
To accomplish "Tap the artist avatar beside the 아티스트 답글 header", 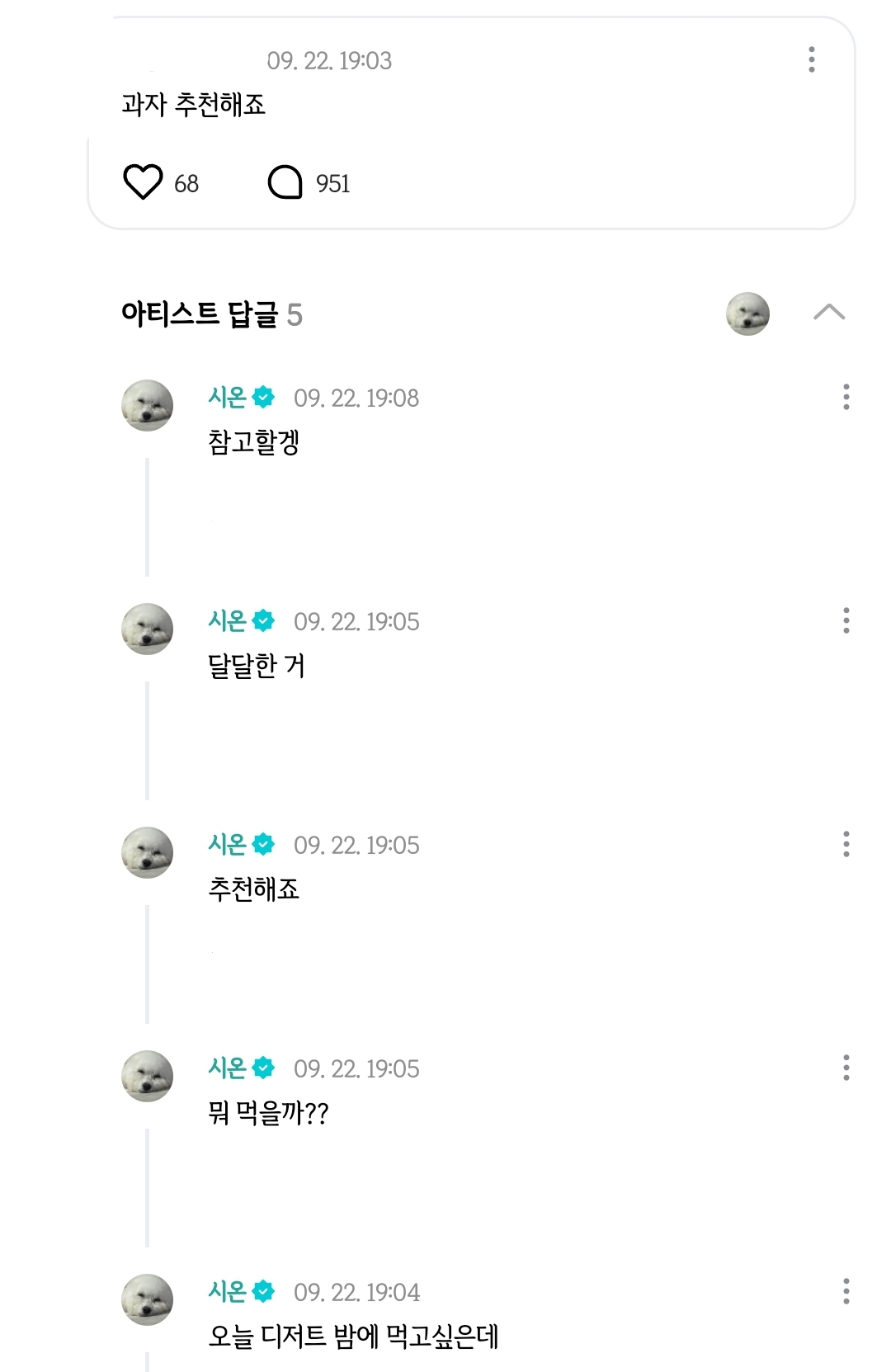I will (x=747, y=314).
